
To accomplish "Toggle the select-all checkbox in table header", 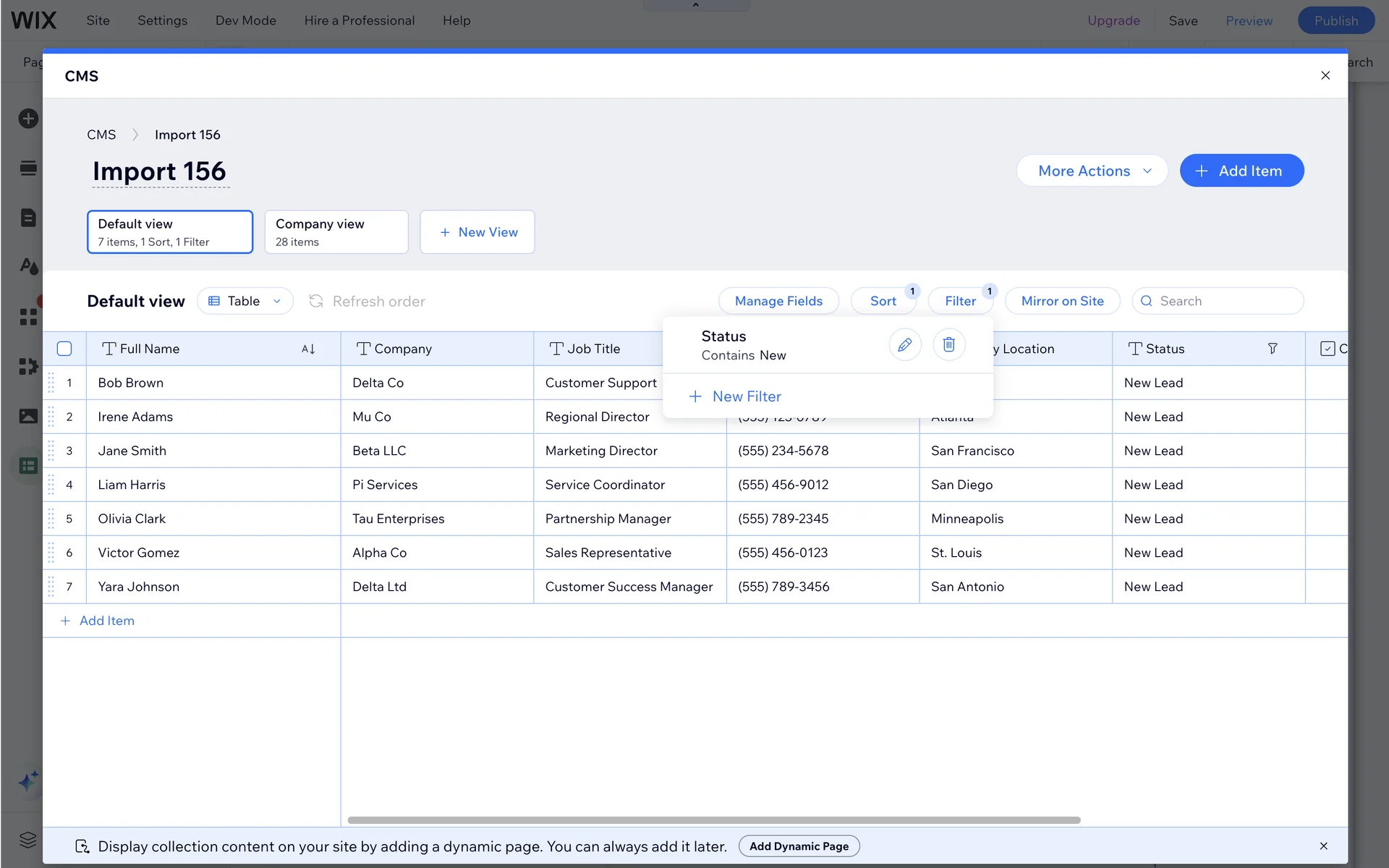I will click(64, 349).
